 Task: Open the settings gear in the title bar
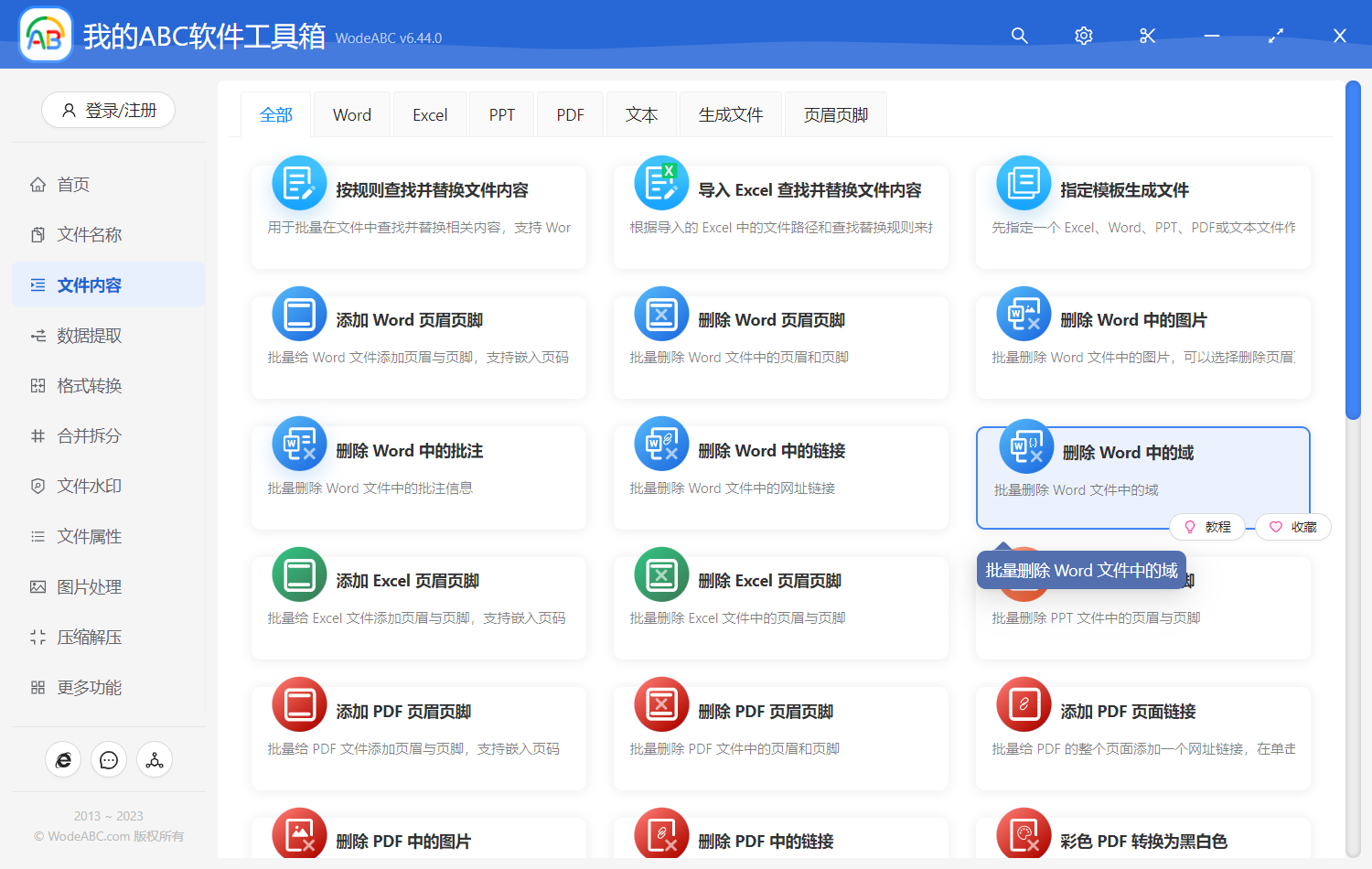click(x=1083, y=36)
